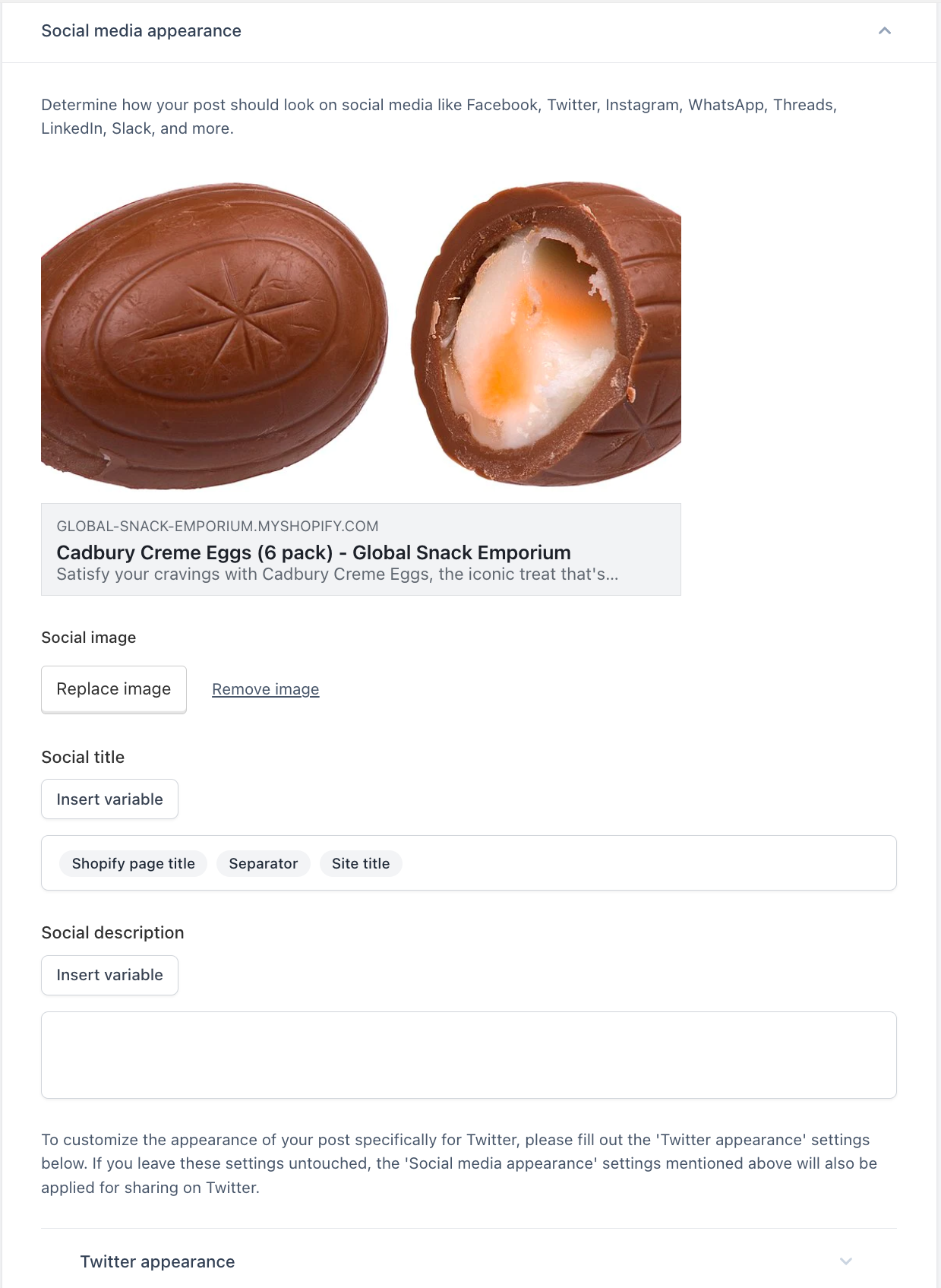Click the Social image label
The height and width of the screenshot is (1288, 941).
pos(89,638)
